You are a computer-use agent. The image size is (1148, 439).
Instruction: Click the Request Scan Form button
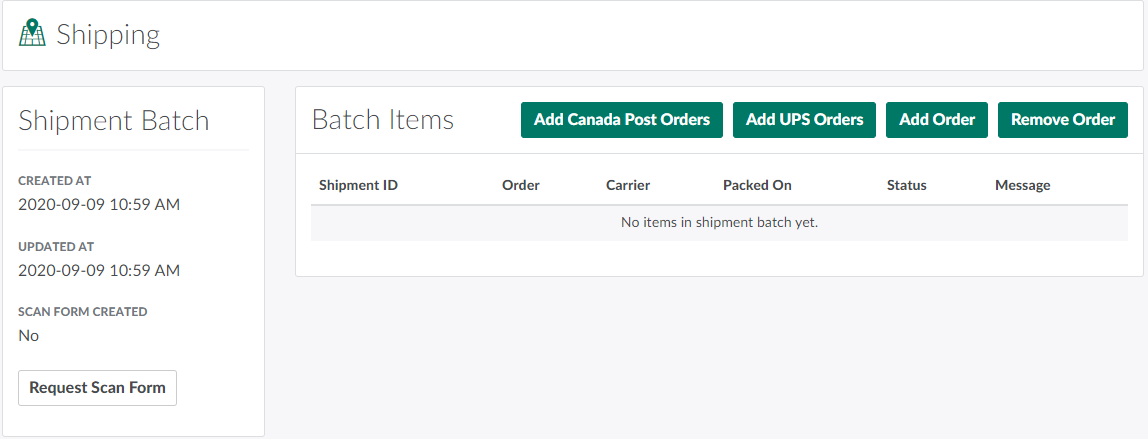[97, 388]
